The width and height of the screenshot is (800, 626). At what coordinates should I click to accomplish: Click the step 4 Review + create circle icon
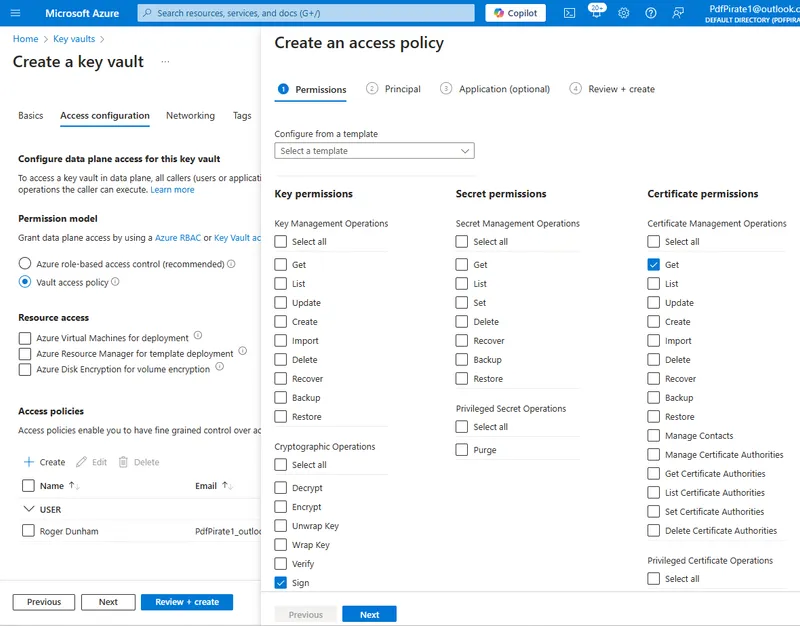coord(576,89)
